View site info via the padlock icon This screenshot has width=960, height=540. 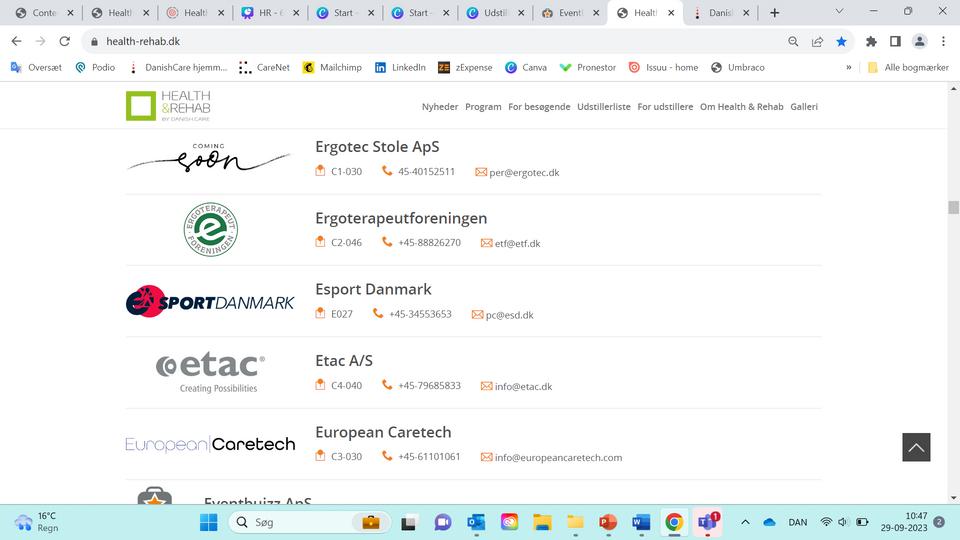pyautogui.click(x=94, y=42)
